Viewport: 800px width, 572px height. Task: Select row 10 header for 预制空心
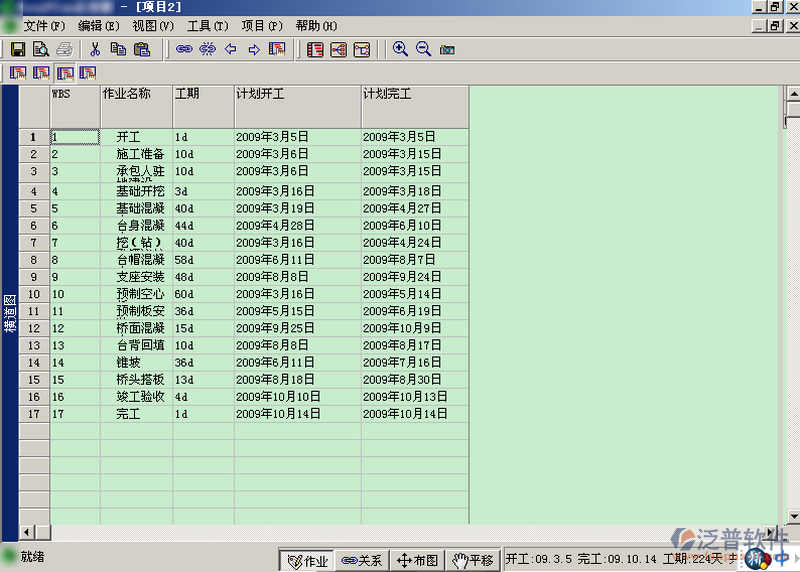[x=34, y=294]
